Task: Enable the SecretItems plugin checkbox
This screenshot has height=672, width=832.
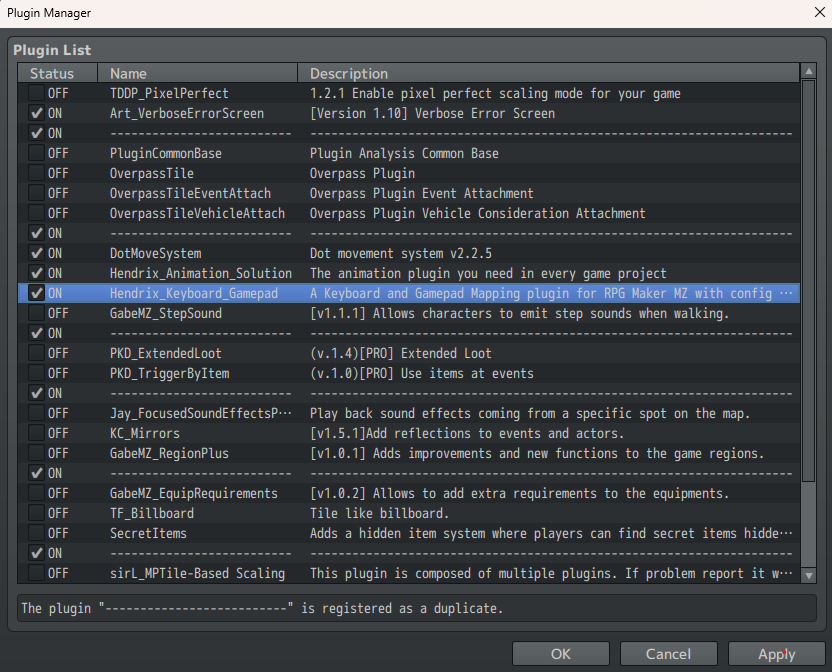Action: pyautogui.click(x=36, y=533)
